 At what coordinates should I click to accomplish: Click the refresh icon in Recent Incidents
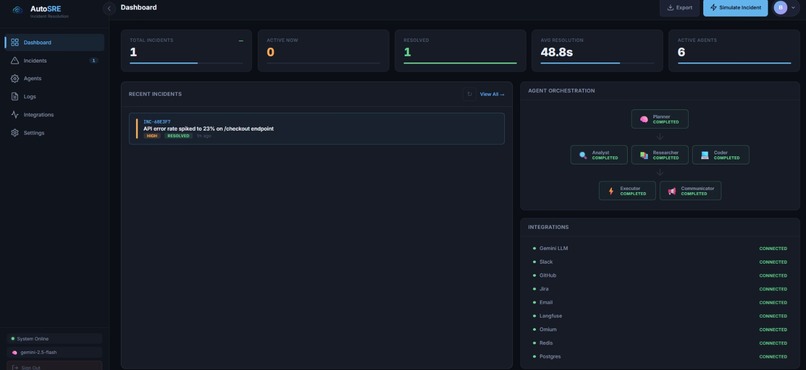469,94
